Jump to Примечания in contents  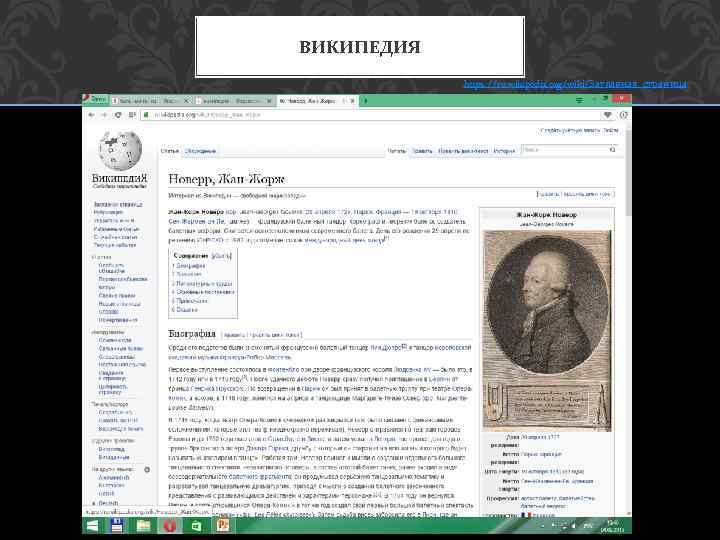[192, 301]
